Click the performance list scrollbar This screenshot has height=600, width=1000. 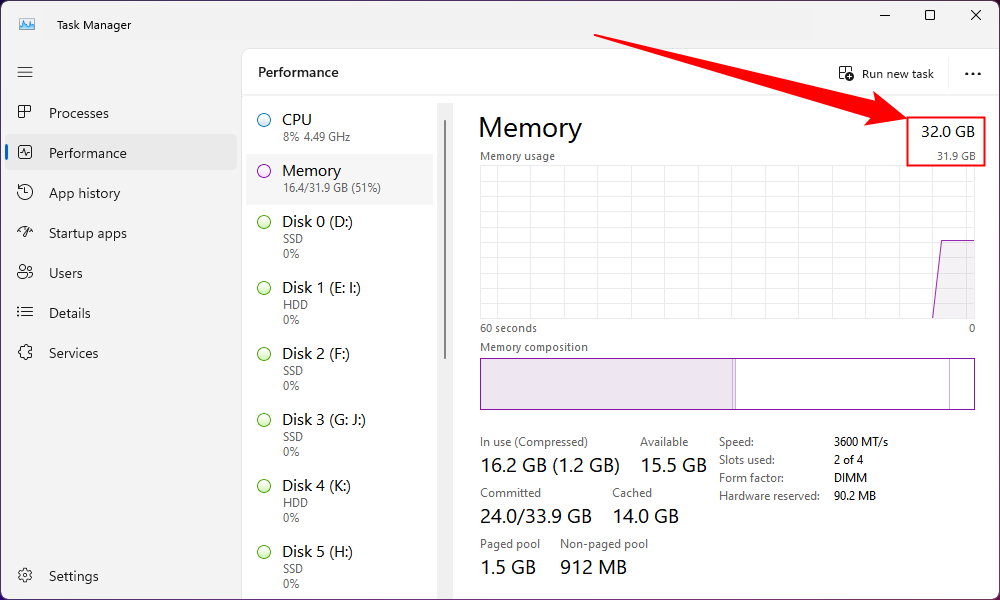tap(445, 240)
